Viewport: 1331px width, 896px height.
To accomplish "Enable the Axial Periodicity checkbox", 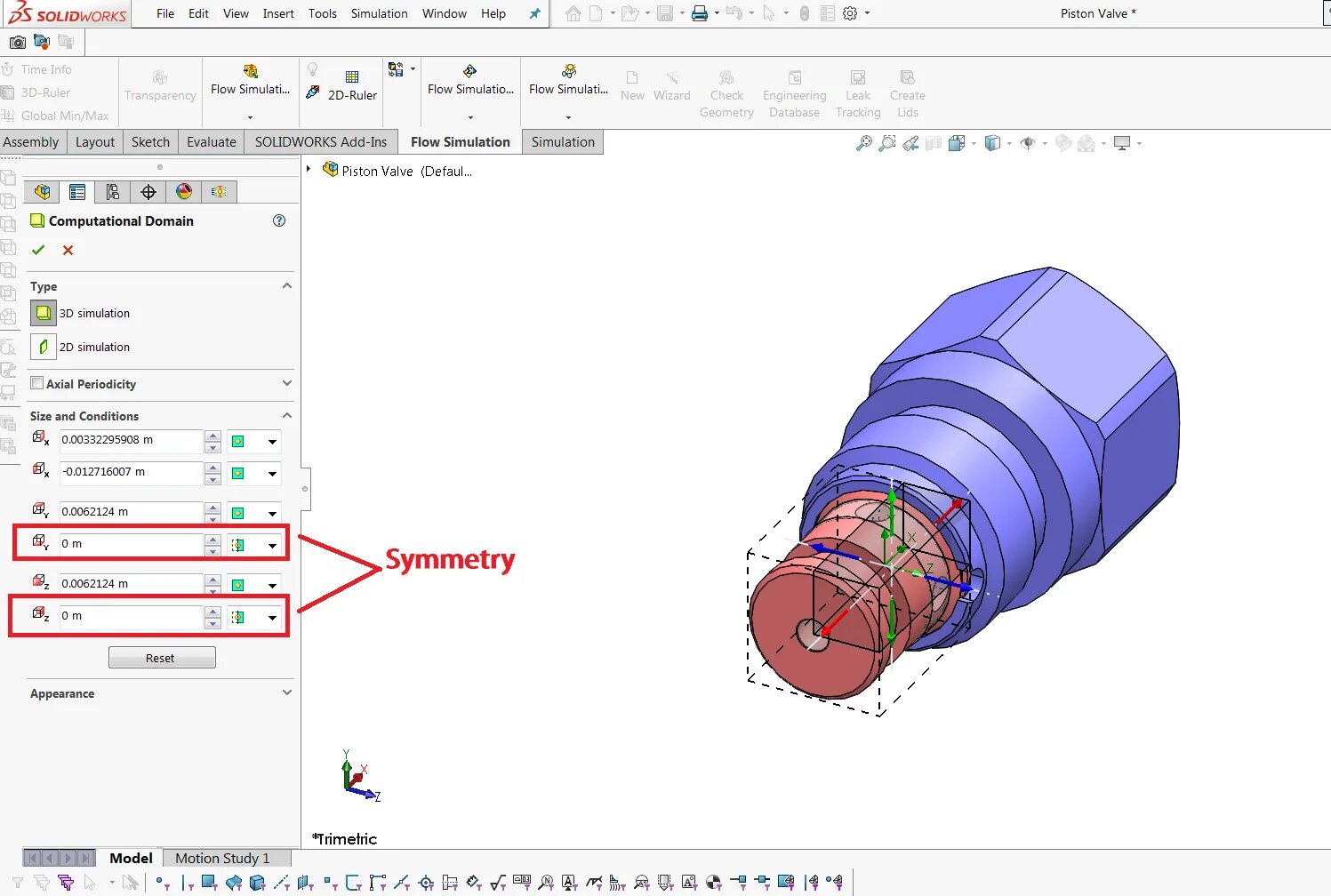I will tap(37, 382).
